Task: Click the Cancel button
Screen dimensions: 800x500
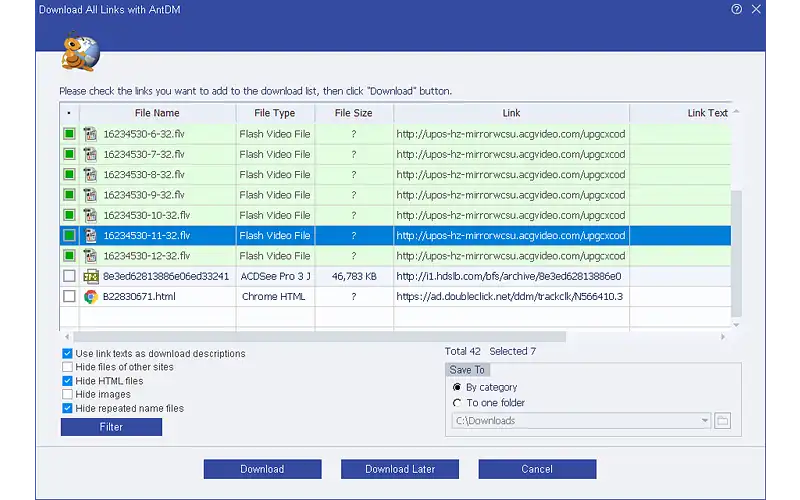Action: point(537,469)
